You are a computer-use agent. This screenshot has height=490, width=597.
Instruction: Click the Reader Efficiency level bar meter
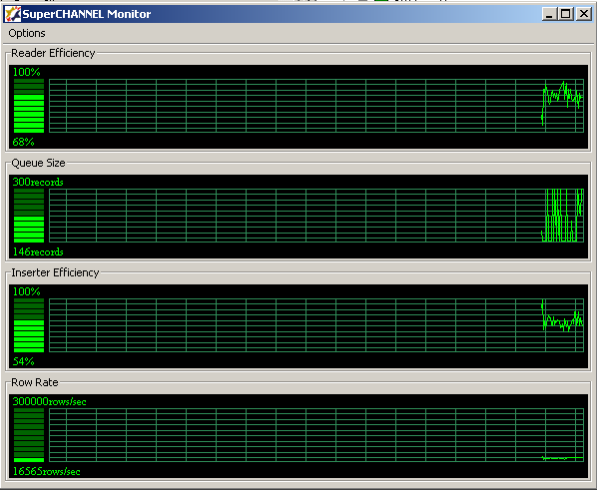tap(29, 106)
